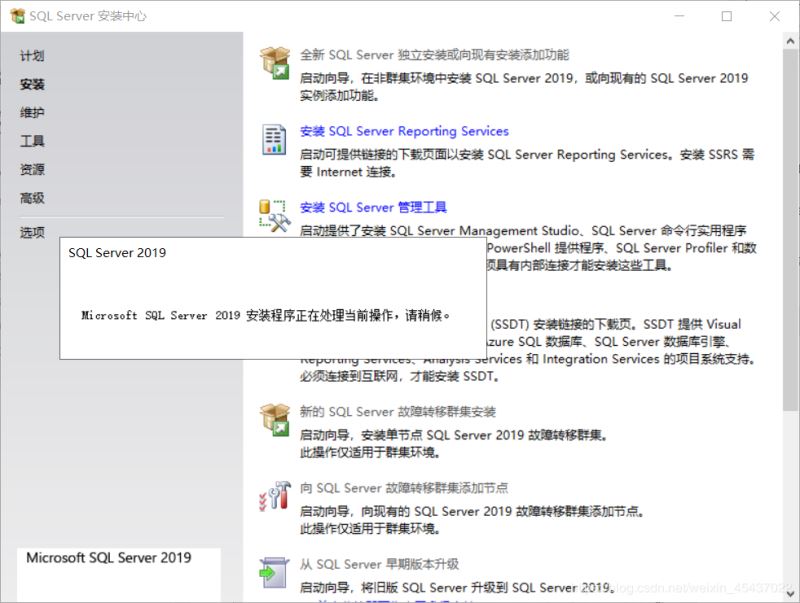The height and width of the screenshot is (603, 800).
Task: Click the SQL Server title bar app icon
Action: click(x=16, y=16)
